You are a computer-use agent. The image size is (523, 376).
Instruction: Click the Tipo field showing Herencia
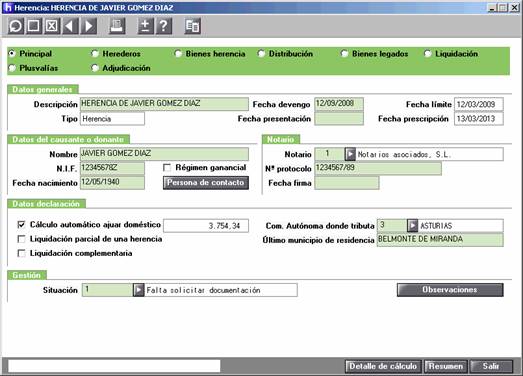112,119
